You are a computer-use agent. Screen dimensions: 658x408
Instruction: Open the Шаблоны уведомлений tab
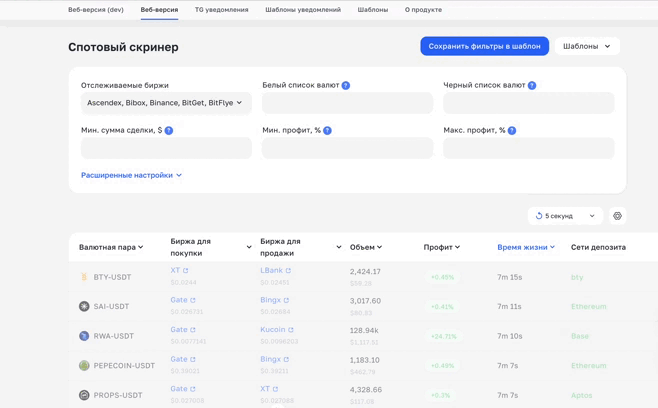coord(302,10)
